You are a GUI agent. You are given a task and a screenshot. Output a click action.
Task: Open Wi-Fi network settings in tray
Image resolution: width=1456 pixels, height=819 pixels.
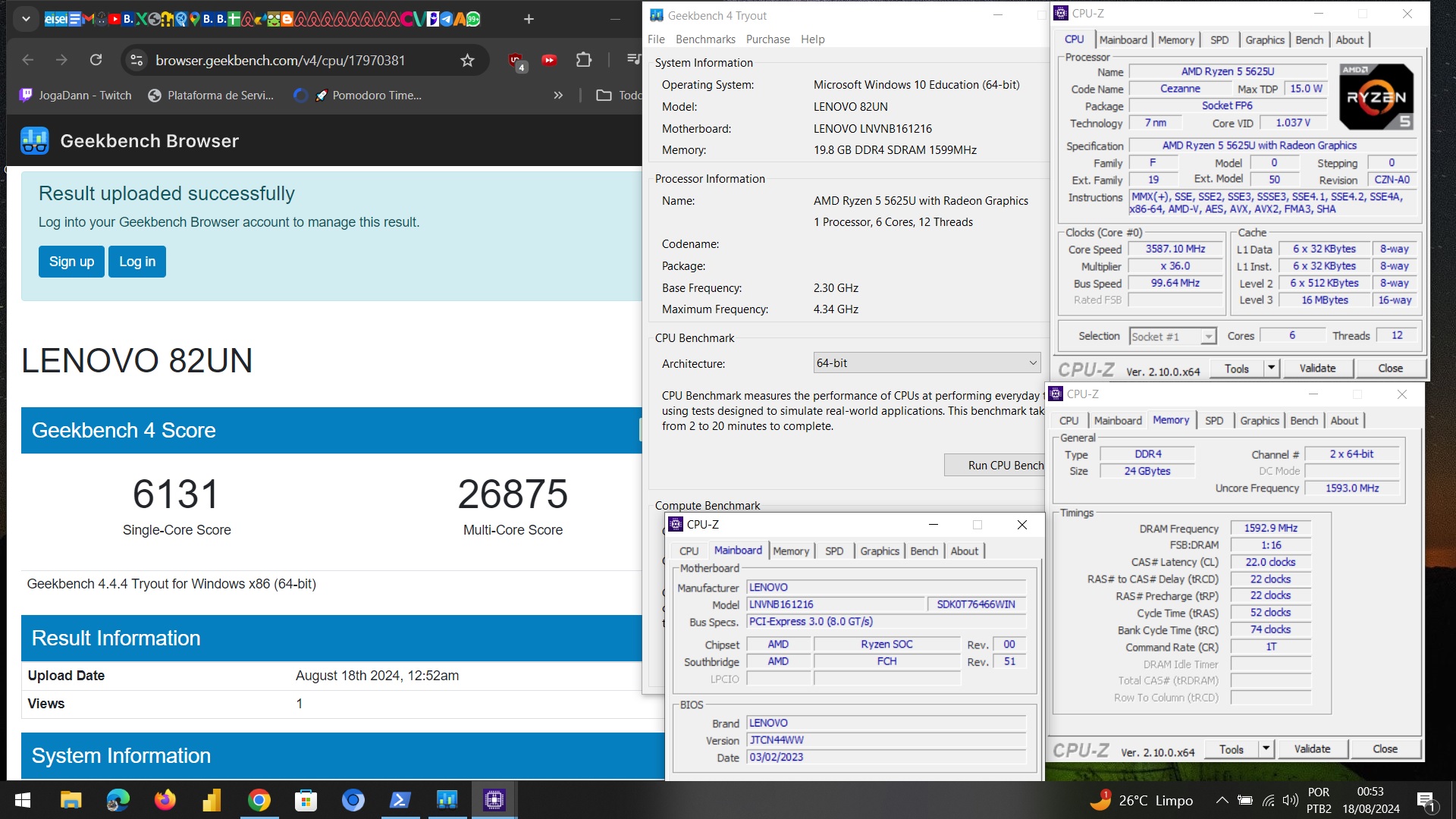tap(1268, 800)
